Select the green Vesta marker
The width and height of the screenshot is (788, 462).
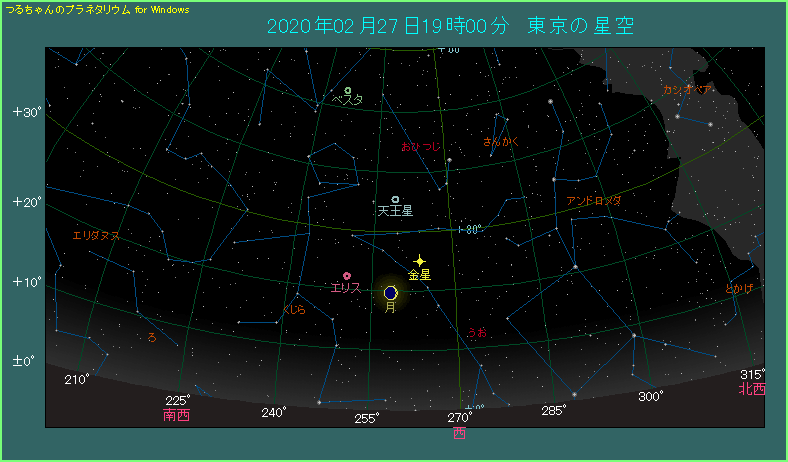tap(347, 90)
